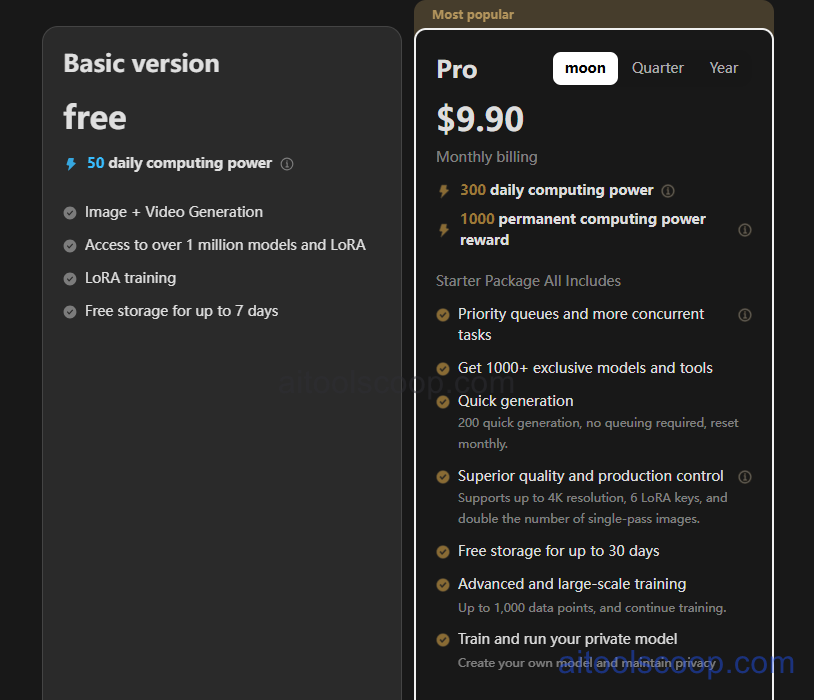Click checkmark beside Advanced and large-scale training
Screen dimensions: 814x700
coord(442,584)
